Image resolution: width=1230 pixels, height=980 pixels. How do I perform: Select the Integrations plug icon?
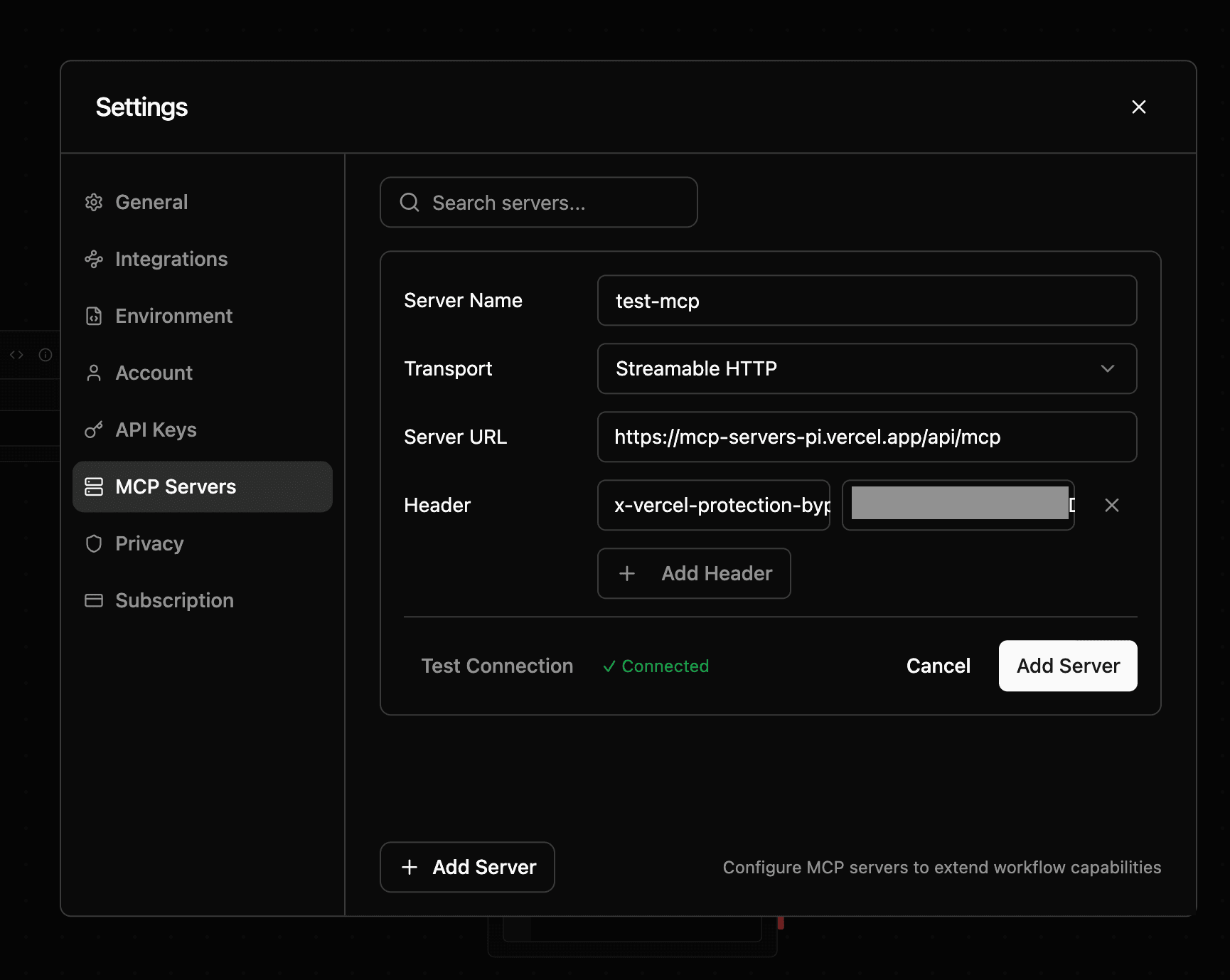(94, 259)
